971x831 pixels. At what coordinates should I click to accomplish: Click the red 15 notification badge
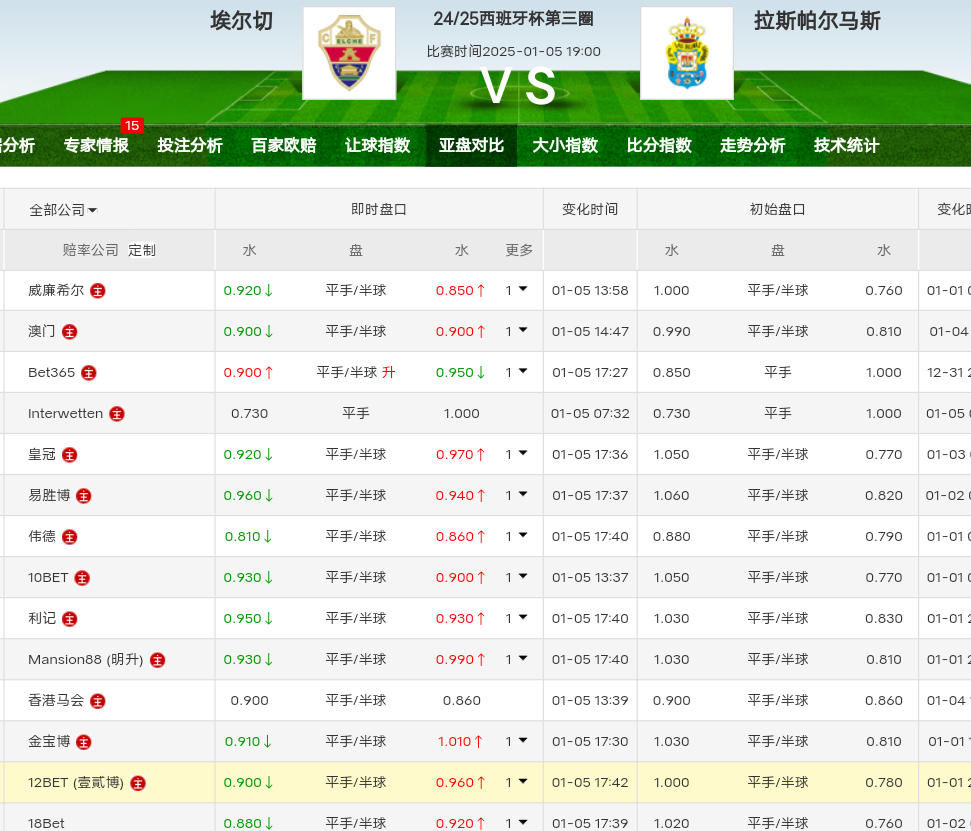(132, 126)
